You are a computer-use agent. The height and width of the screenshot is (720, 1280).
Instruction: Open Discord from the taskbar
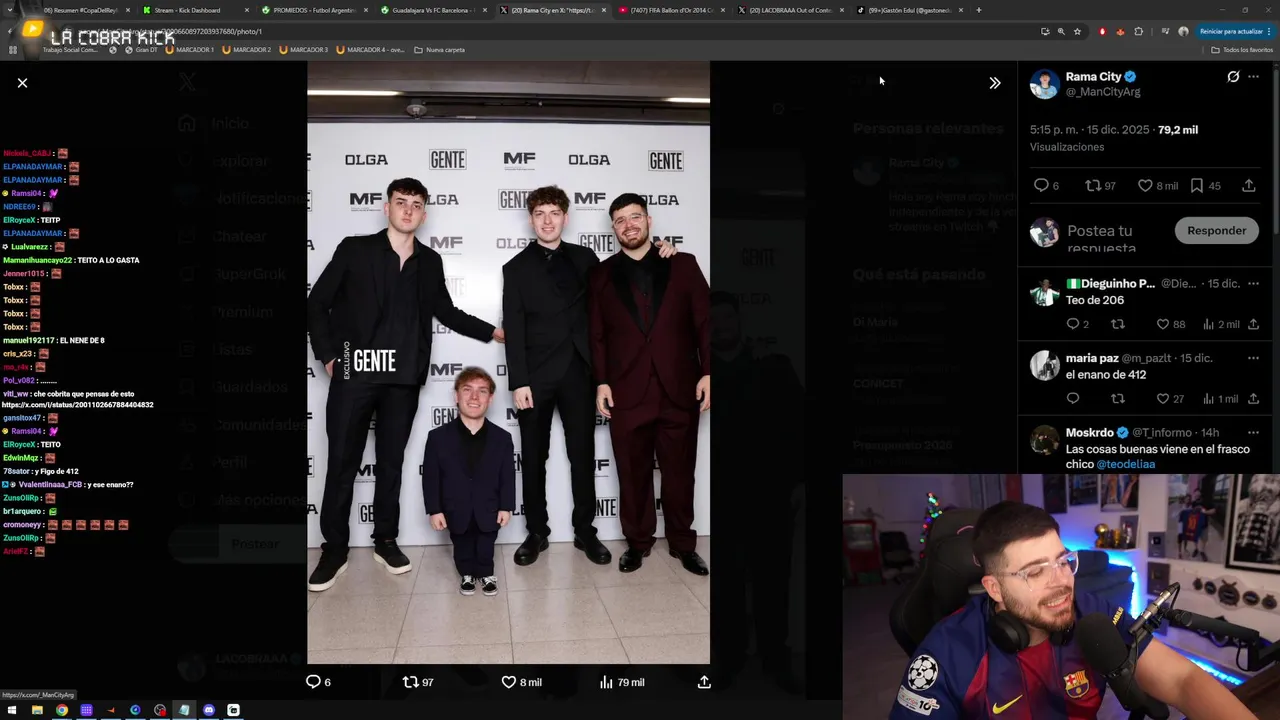click(209, 710)
